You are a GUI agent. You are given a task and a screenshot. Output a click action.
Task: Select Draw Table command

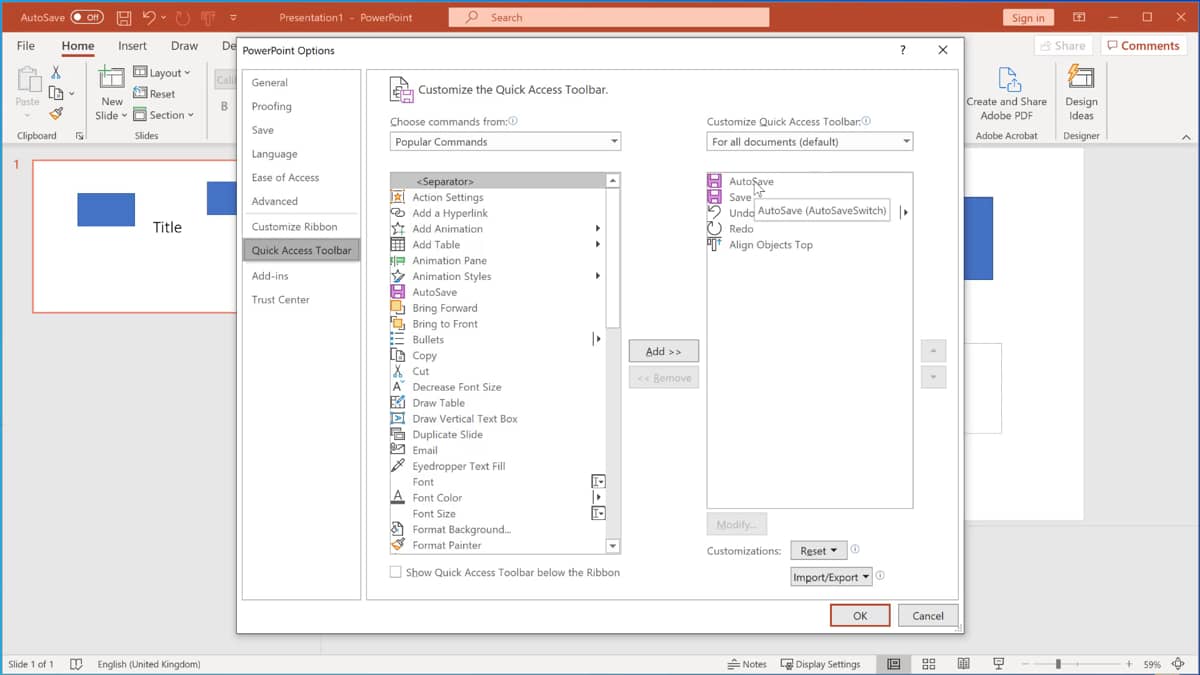click(497, 403)
